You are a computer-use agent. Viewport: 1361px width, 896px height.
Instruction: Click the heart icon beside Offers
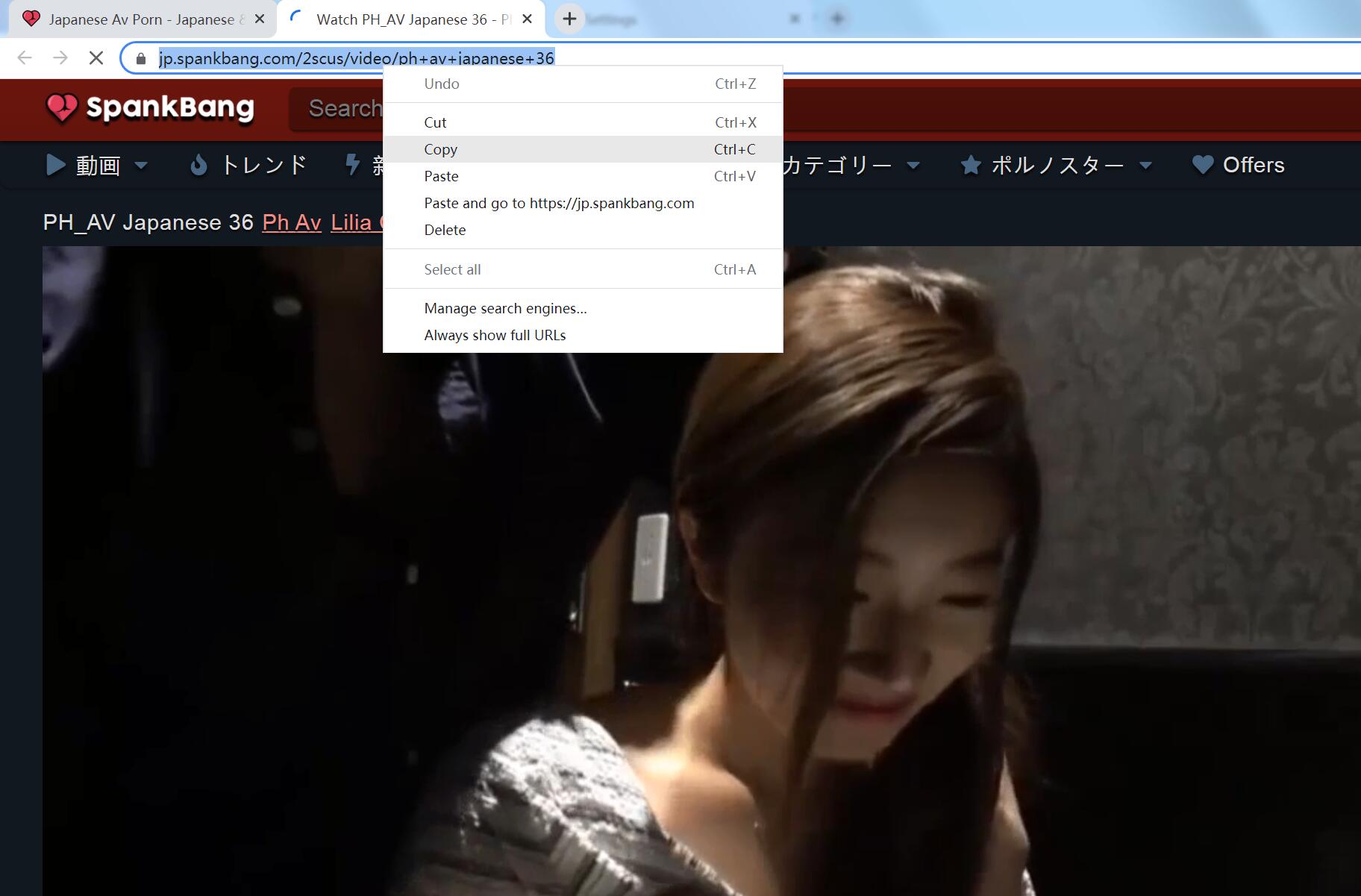coord(1202,165)
